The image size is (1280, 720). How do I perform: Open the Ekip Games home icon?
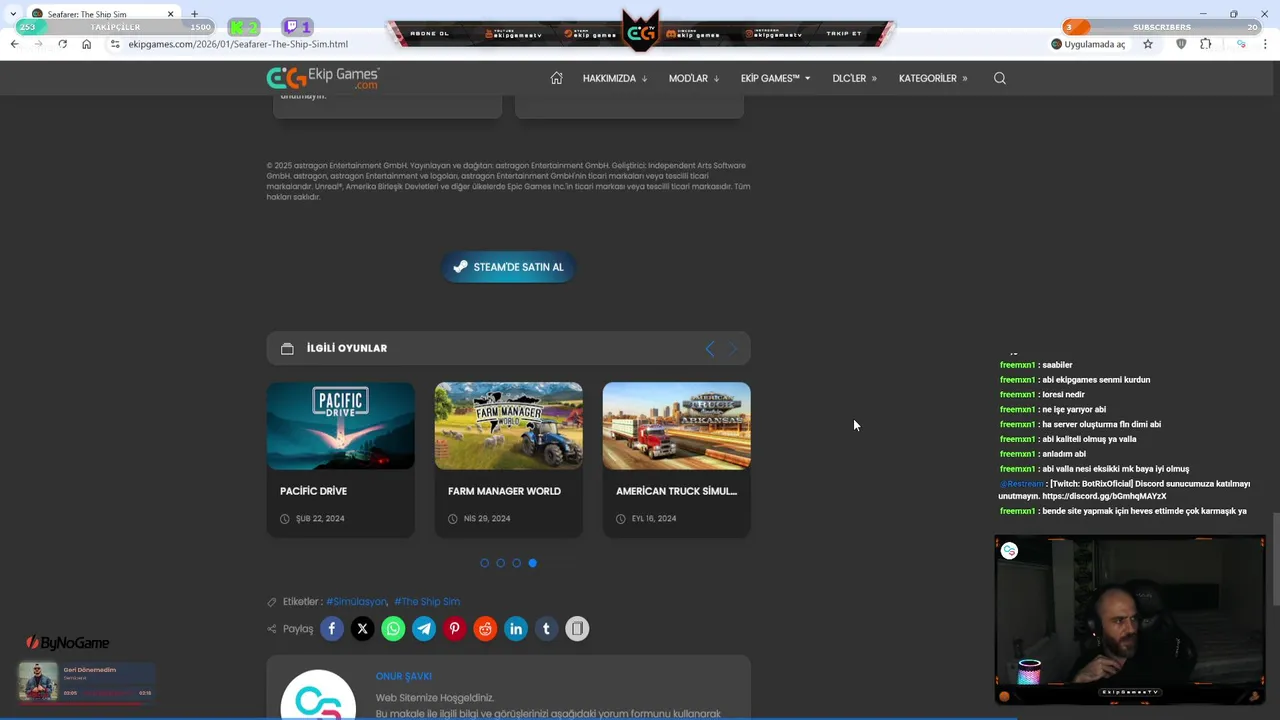point(557,78)
